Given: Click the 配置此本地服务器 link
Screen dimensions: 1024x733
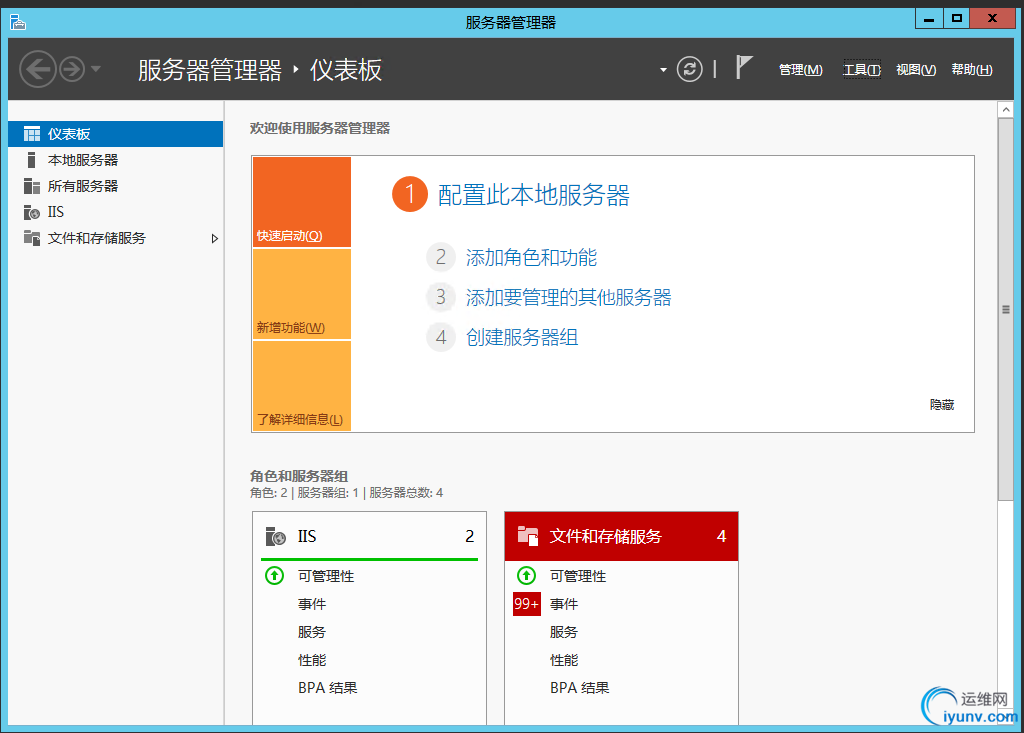Looking at the screenshot, I should pyautogui.click(x=534, y=195).
